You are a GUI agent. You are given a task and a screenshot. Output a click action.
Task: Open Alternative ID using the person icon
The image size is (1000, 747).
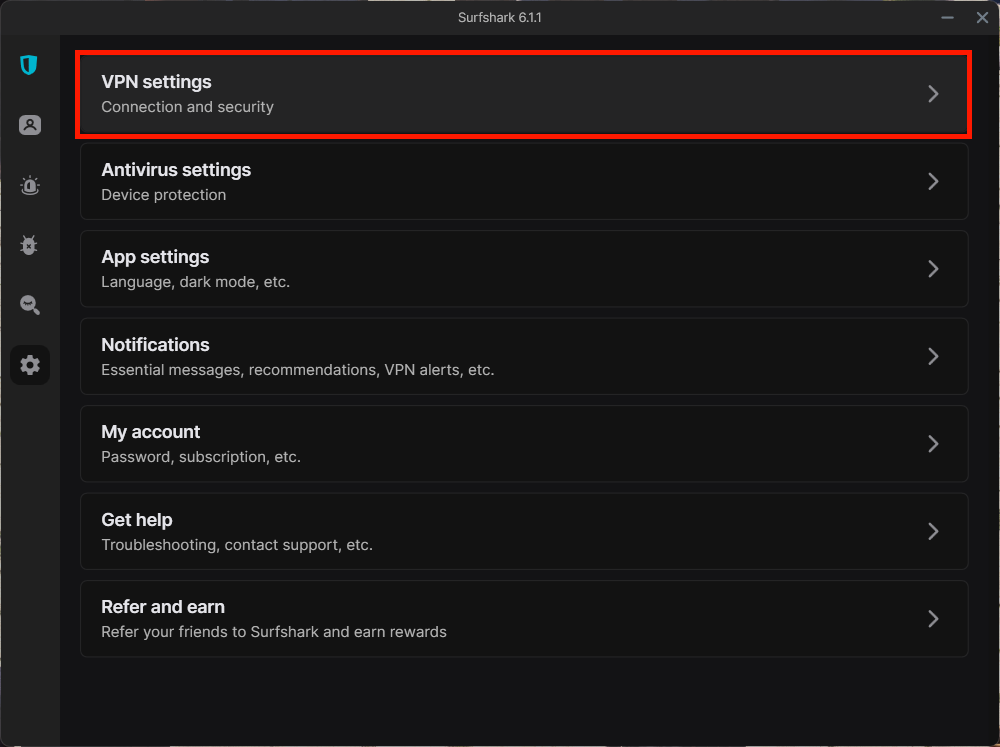tap(30, 125)
